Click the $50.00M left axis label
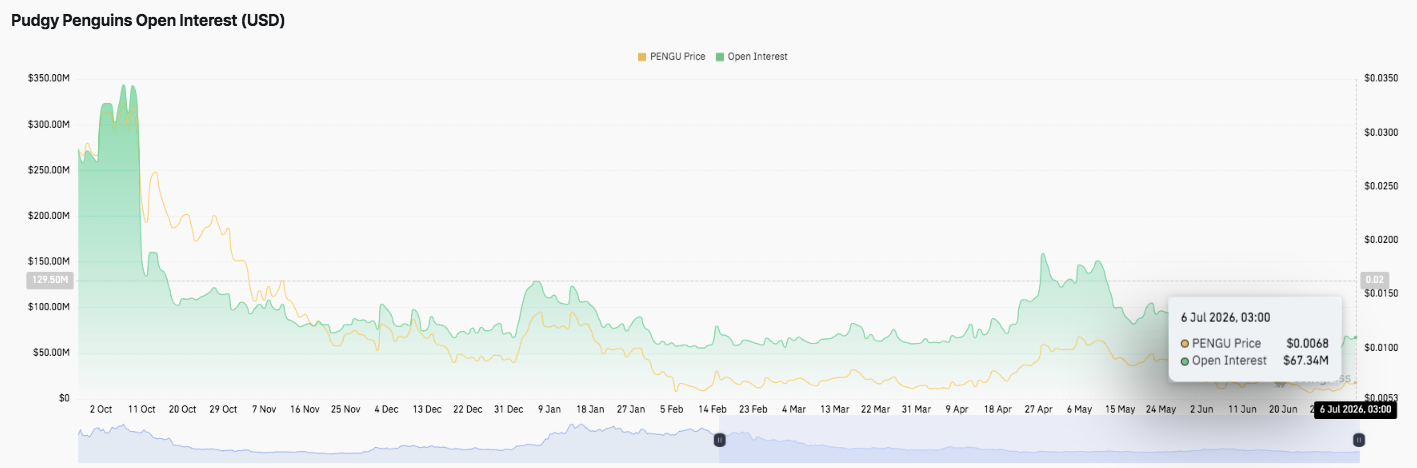Screen dimensions: 1417x468 51,353
